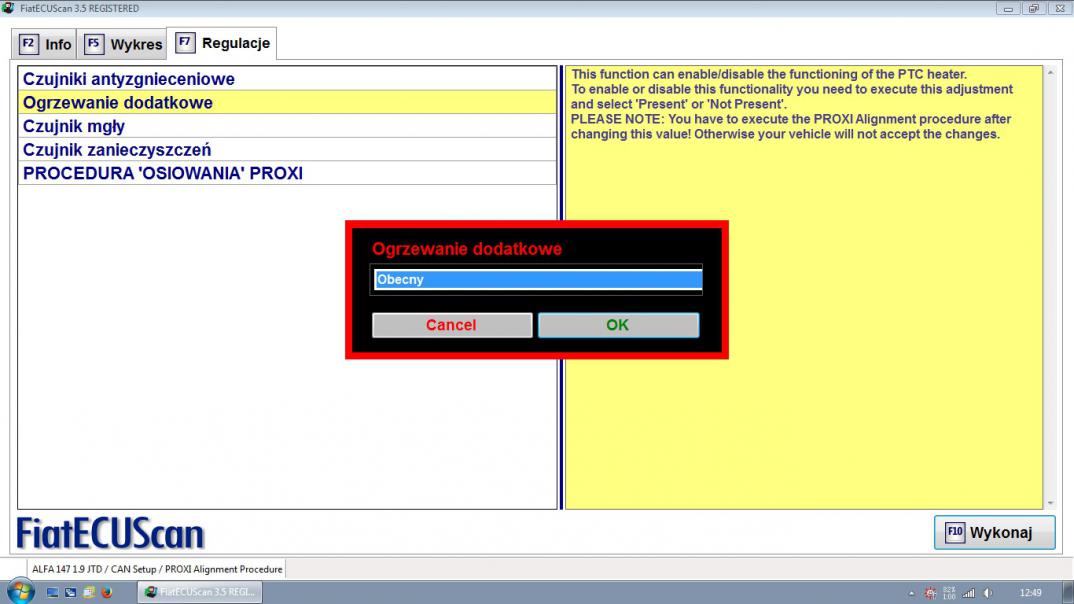Open the Obecny value dropdown
1074x604 pixels.
(538, 279)
